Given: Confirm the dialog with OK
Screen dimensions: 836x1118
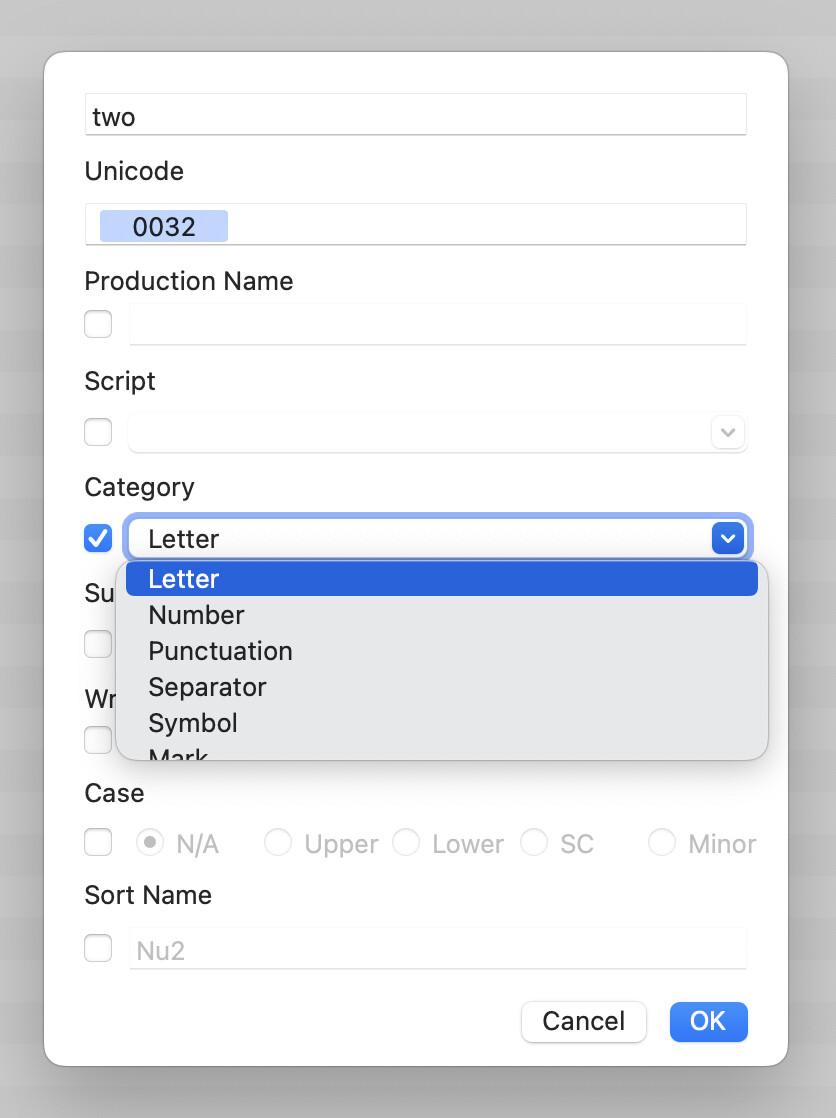Looking at the screenshot, I should [x=708, y=1021].
